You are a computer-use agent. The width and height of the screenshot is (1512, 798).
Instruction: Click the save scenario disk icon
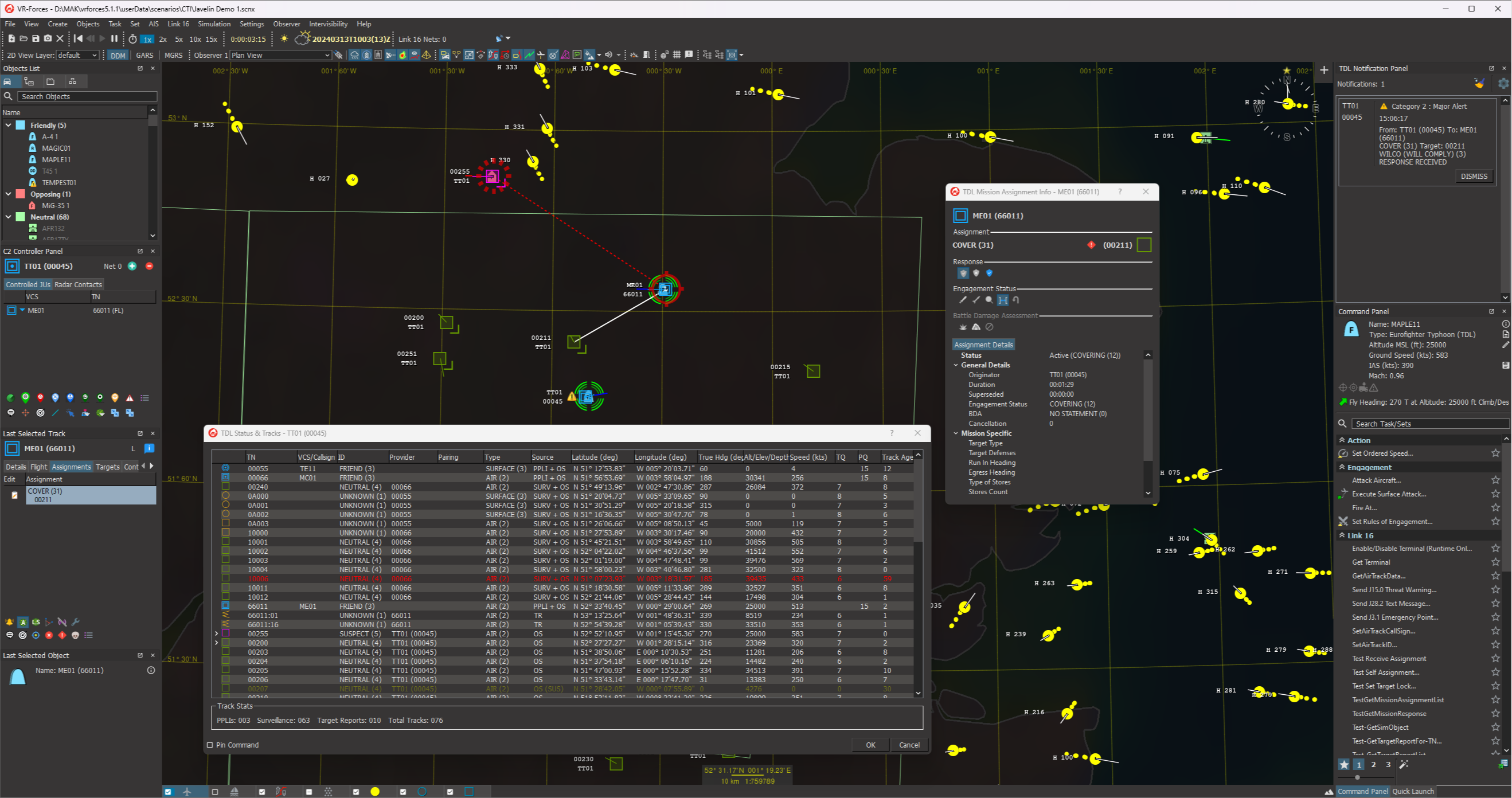coord(35,39)
